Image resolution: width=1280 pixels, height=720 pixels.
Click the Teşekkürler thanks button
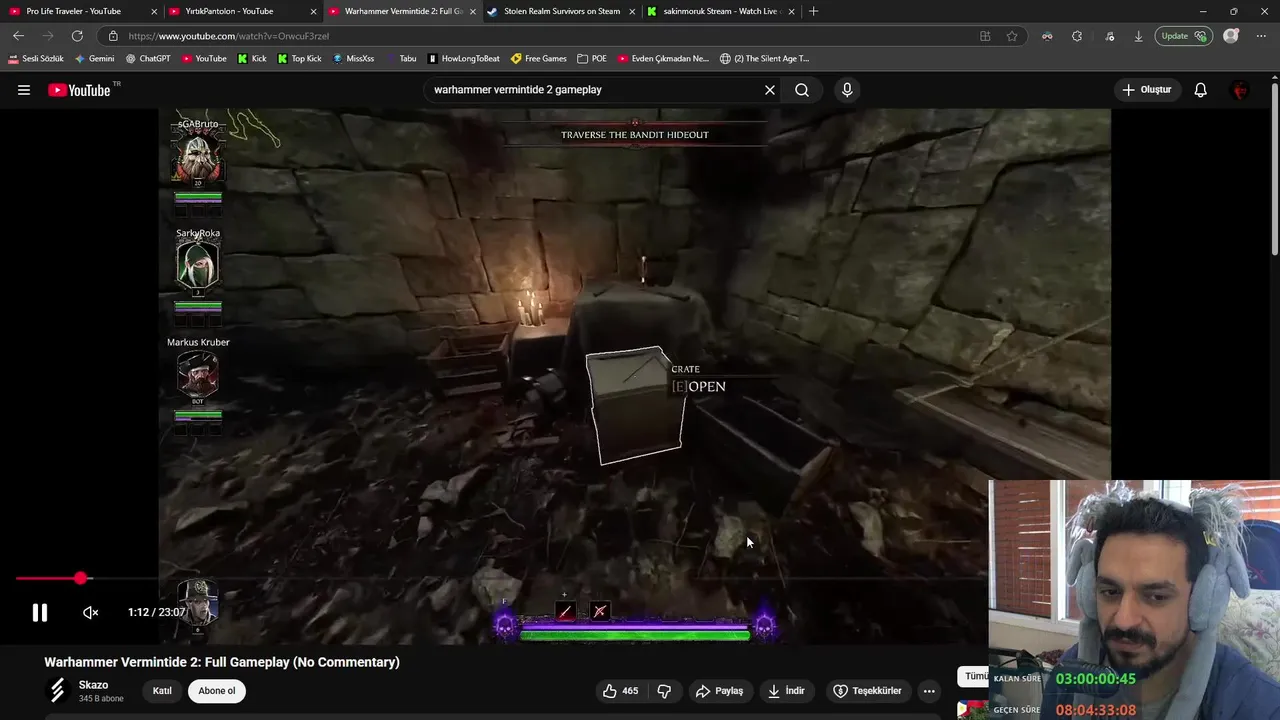pos(868,691)
